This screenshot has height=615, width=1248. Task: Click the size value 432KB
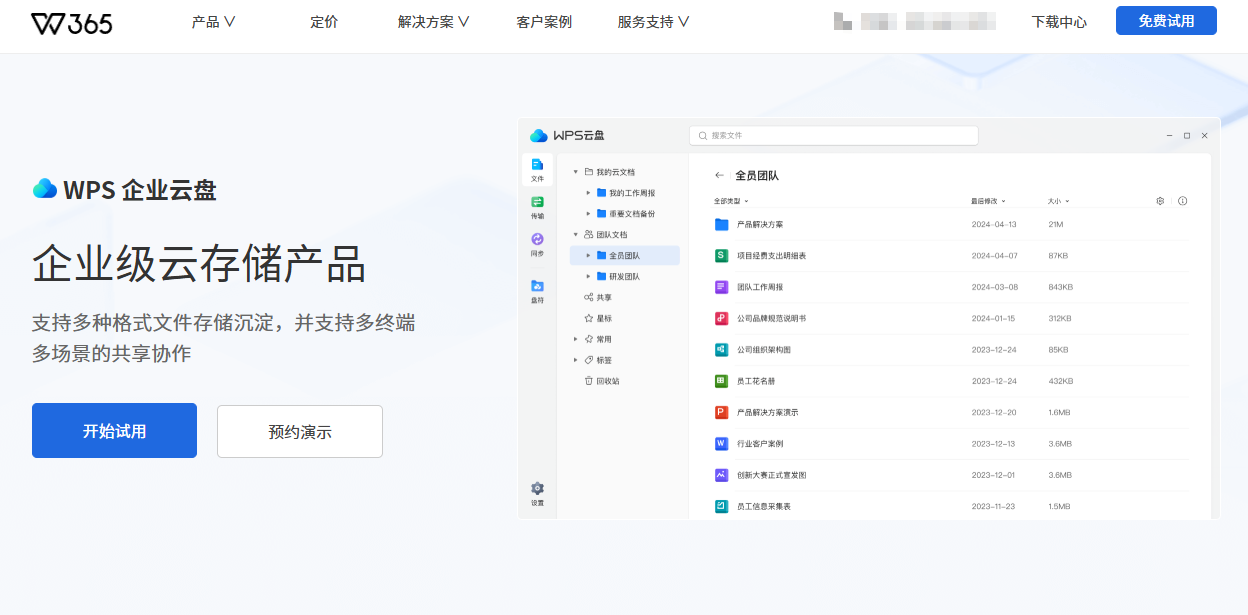pyautogui.click(x=1061, y=381)
